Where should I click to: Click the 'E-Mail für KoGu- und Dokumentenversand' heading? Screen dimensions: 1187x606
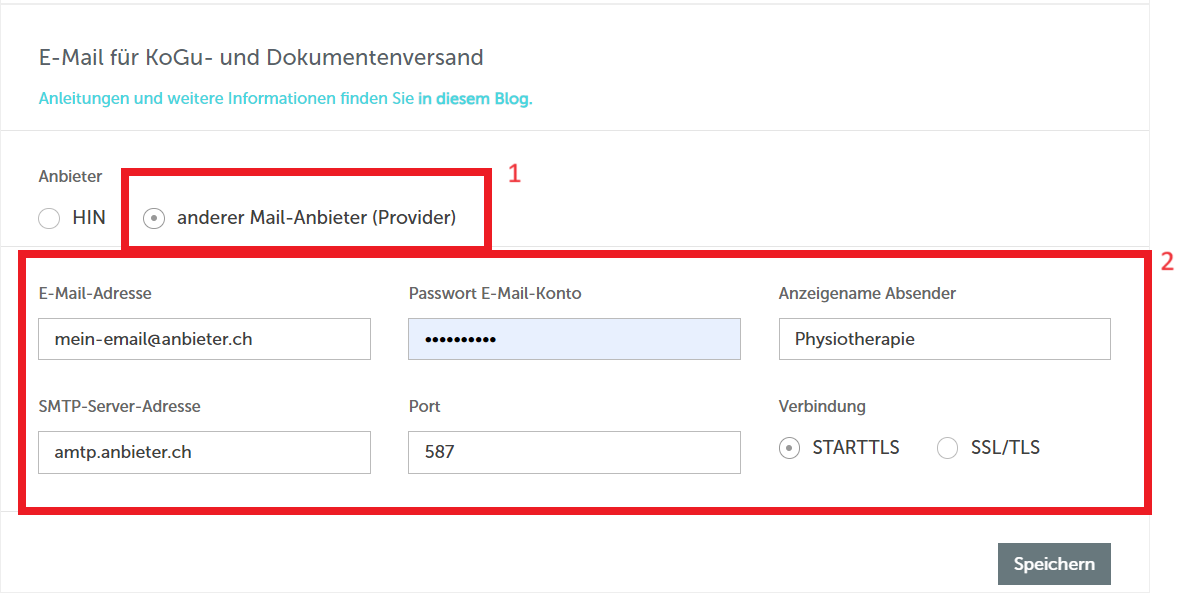261,57
